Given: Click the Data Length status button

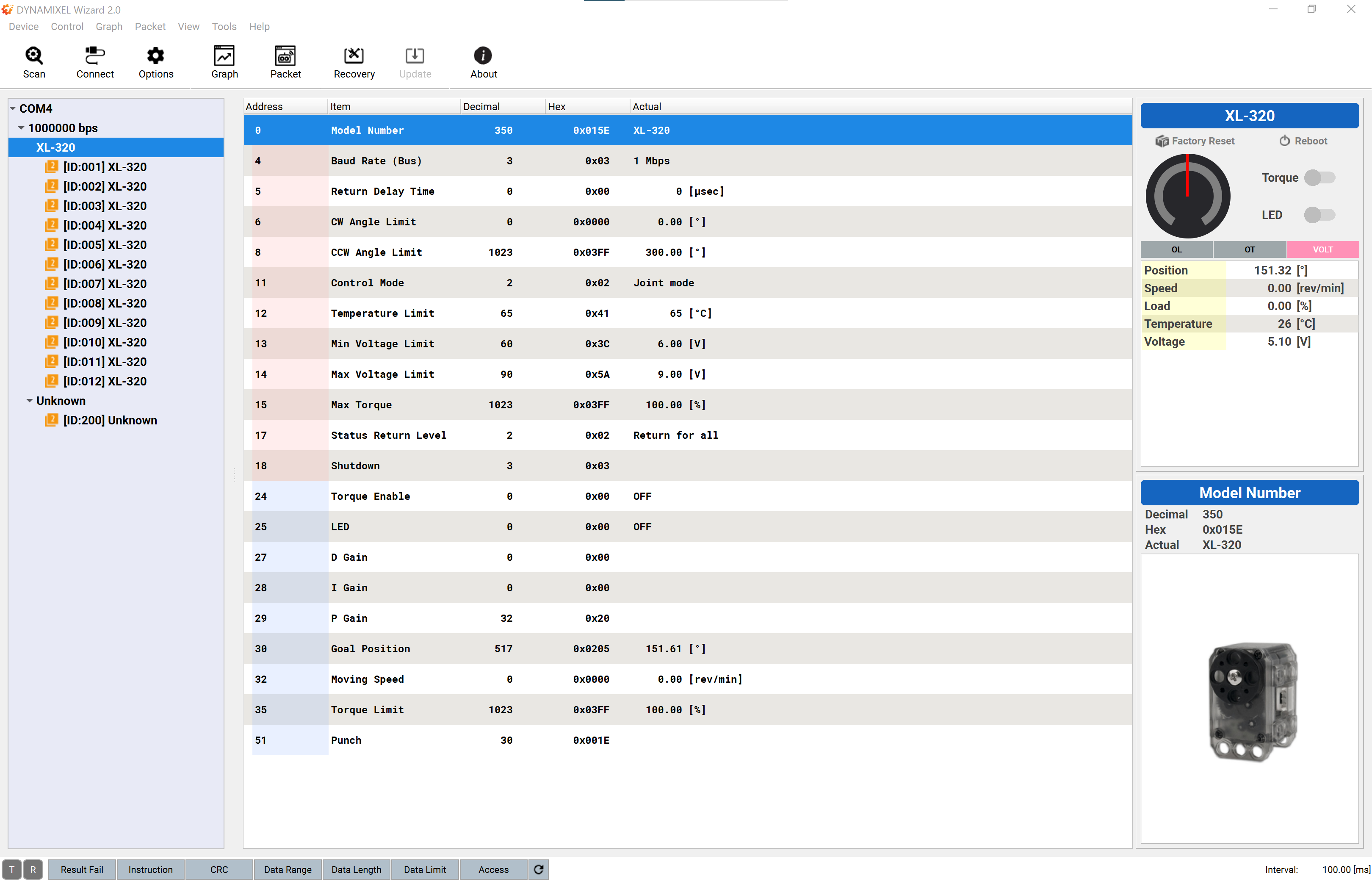Looking at the screenshot, I should coord(356,870).
